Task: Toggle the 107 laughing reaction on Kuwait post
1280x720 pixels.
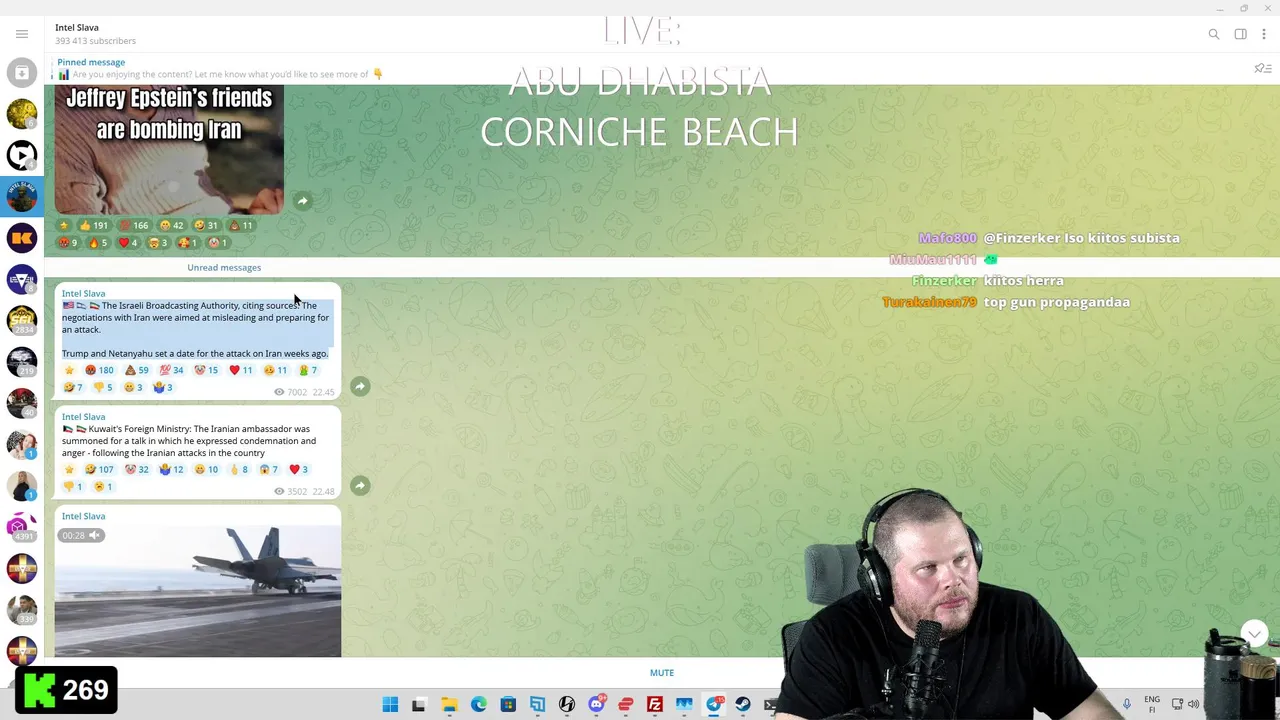Action: click(x=100, y=469)
